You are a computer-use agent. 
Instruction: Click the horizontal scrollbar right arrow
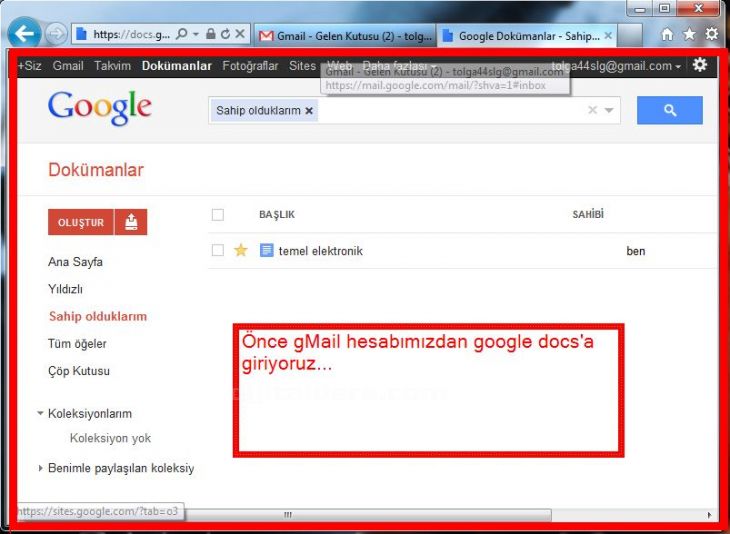709,514
